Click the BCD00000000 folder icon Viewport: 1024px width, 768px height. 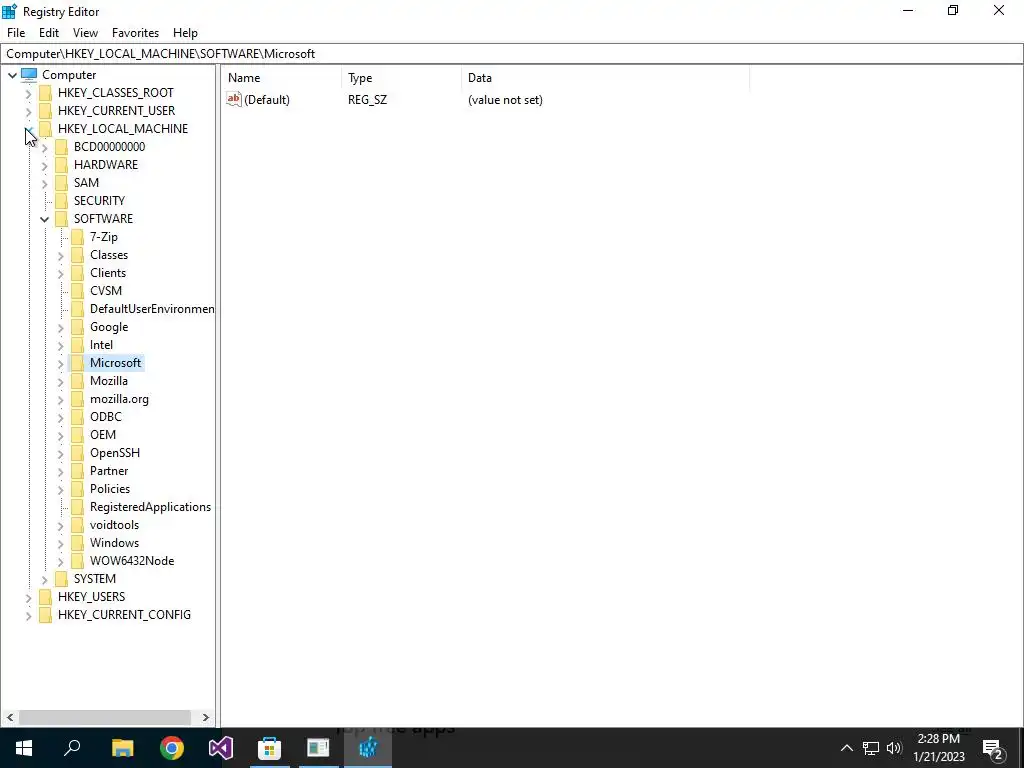pos(61,147)
